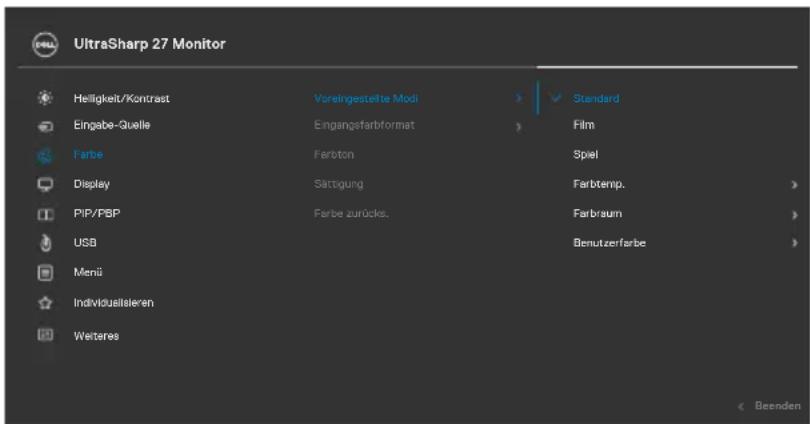Choose the Benutzerfarbe preset mode
810x424 pixels.
click(609, 243)
